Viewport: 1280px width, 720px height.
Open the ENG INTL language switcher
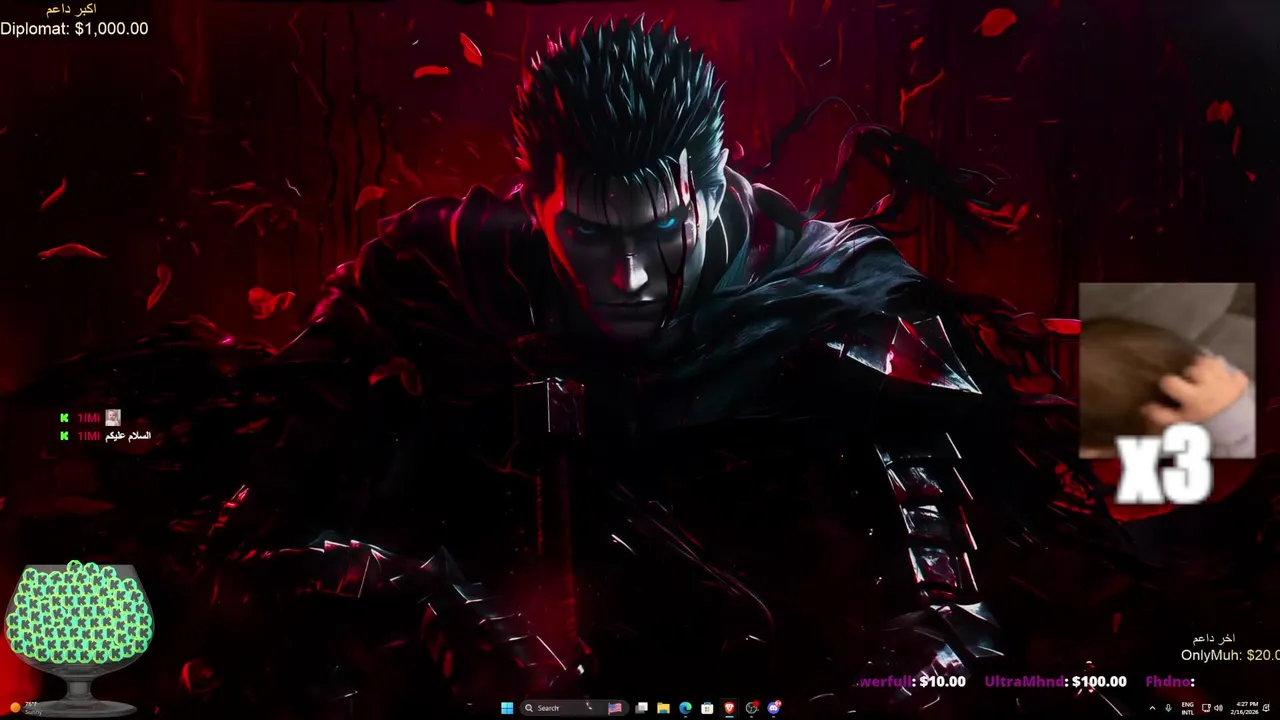pyautogui.click(x=1188, y=708)
